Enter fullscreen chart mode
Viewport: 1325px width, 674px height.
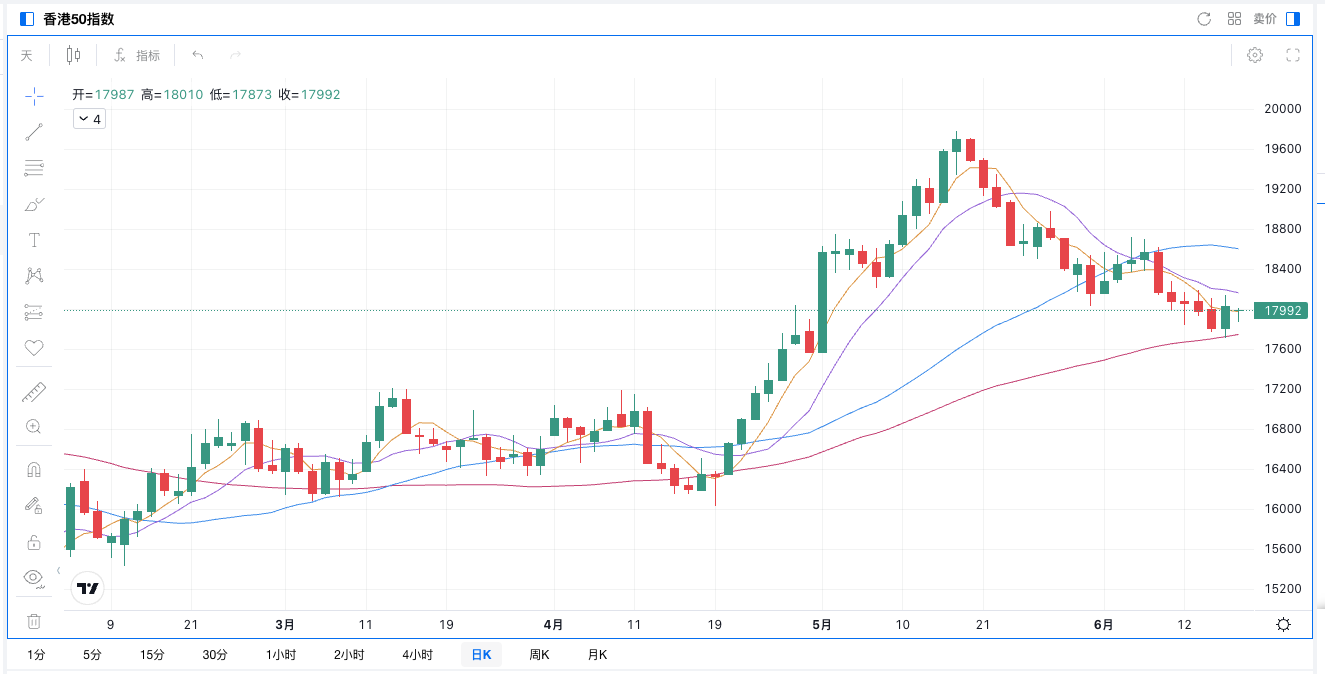(x=1292, y=55)
